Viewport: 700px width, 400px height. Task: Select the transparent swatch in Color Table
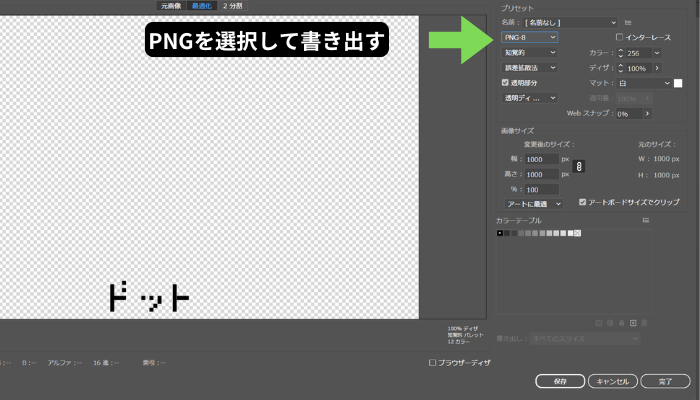click(x=578, y=233)
